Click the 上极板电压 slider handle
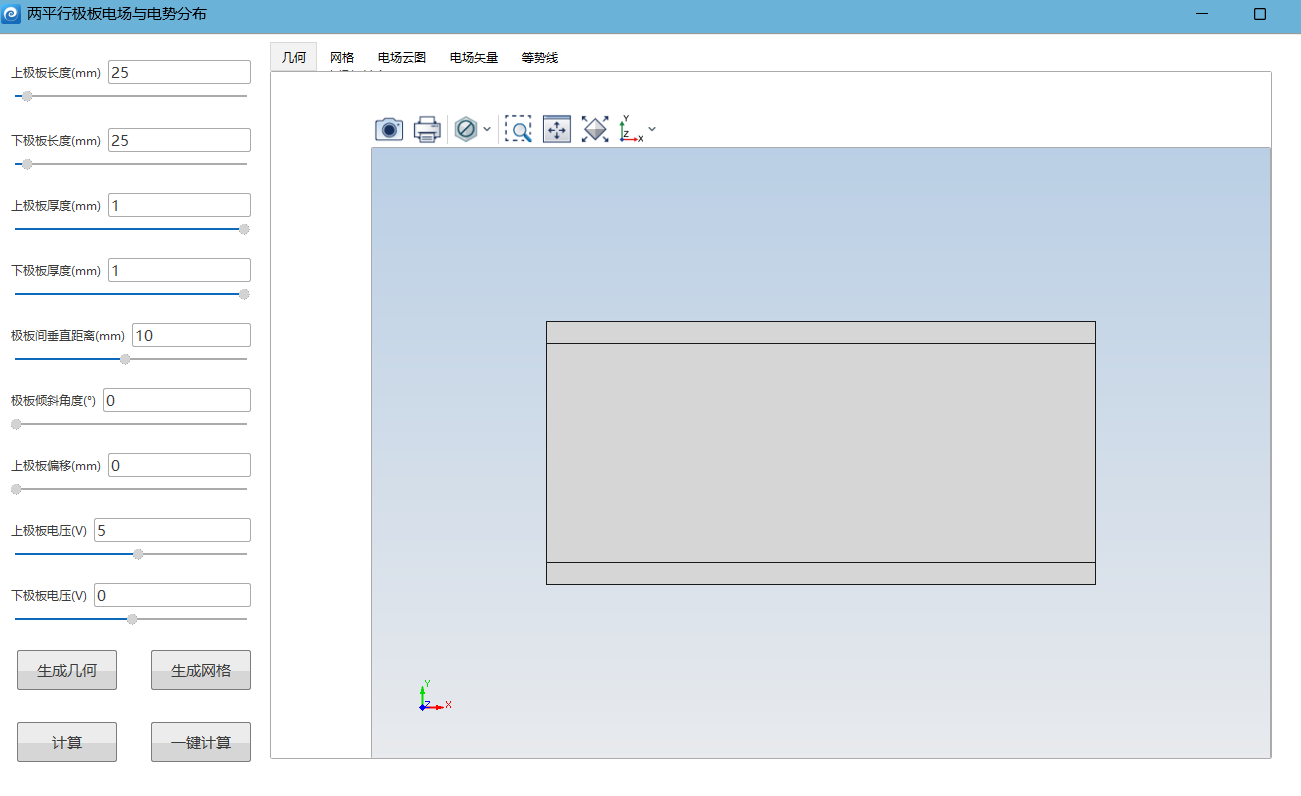Screen dimensions: 1301x796 138,554
